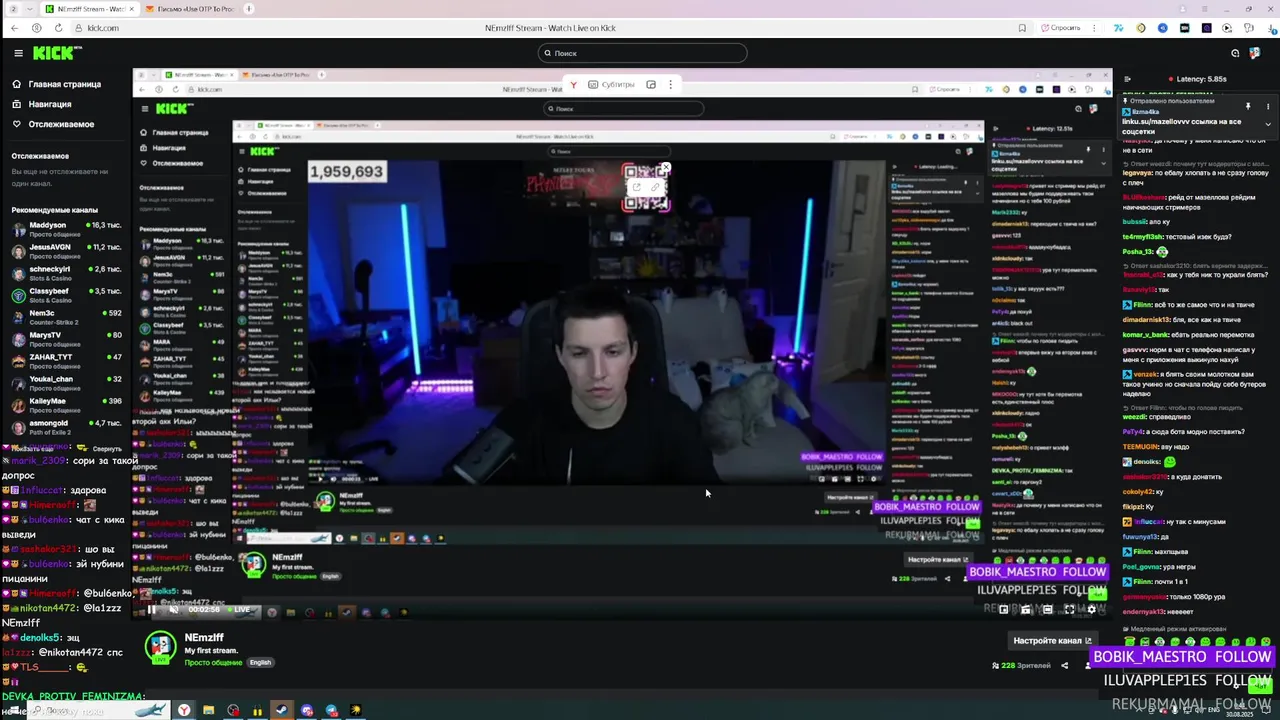Click the Спросить assistant button in browser toolbar
Image resolution: width=1280 pixels, height=720 pixels.
(1061, 28)
